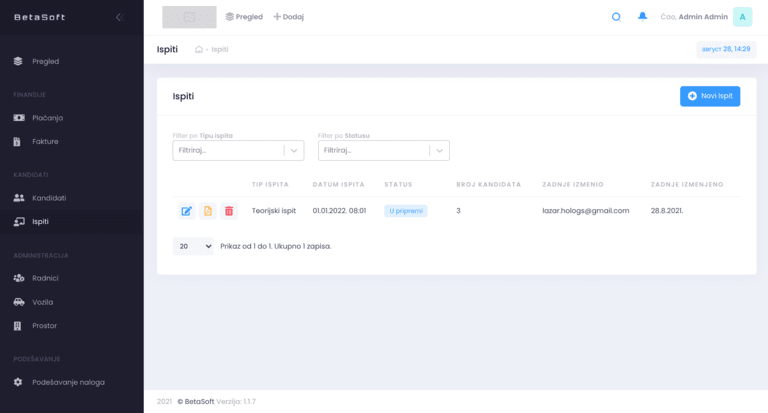768x413 pixels.
Task: Open the Tipu ispita filter dropdown
Action: pos(238,150)
